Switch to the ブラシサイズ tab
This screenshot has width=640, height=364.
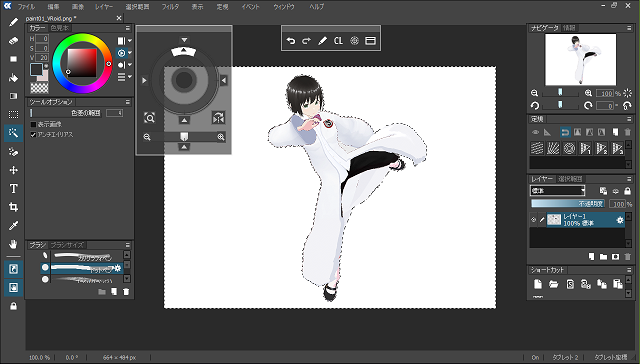67,245
